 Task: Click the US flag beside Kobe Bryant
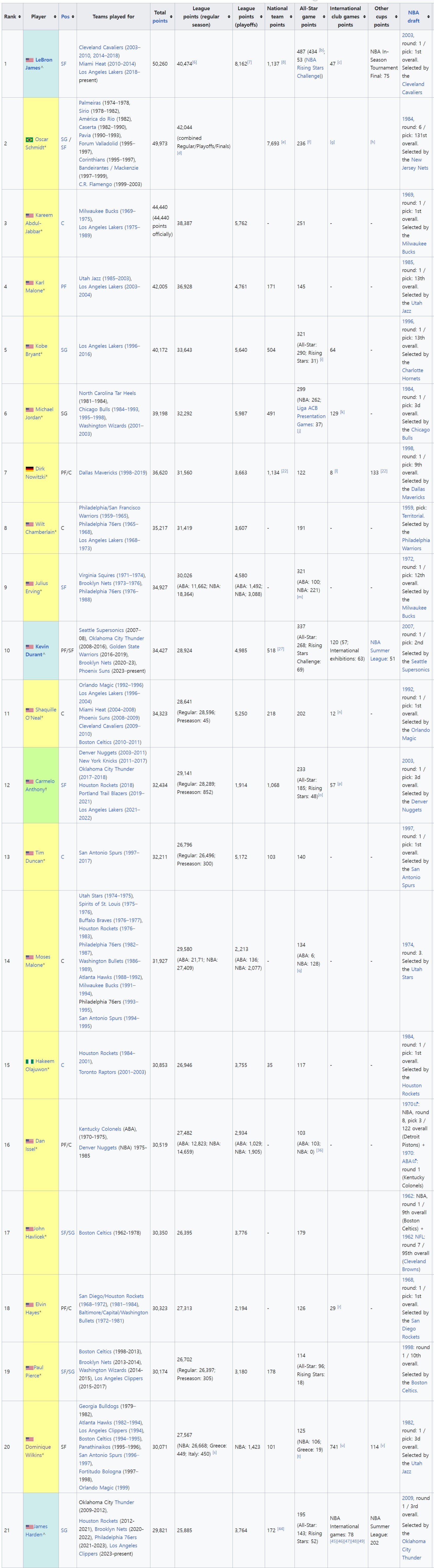point(29,346)
